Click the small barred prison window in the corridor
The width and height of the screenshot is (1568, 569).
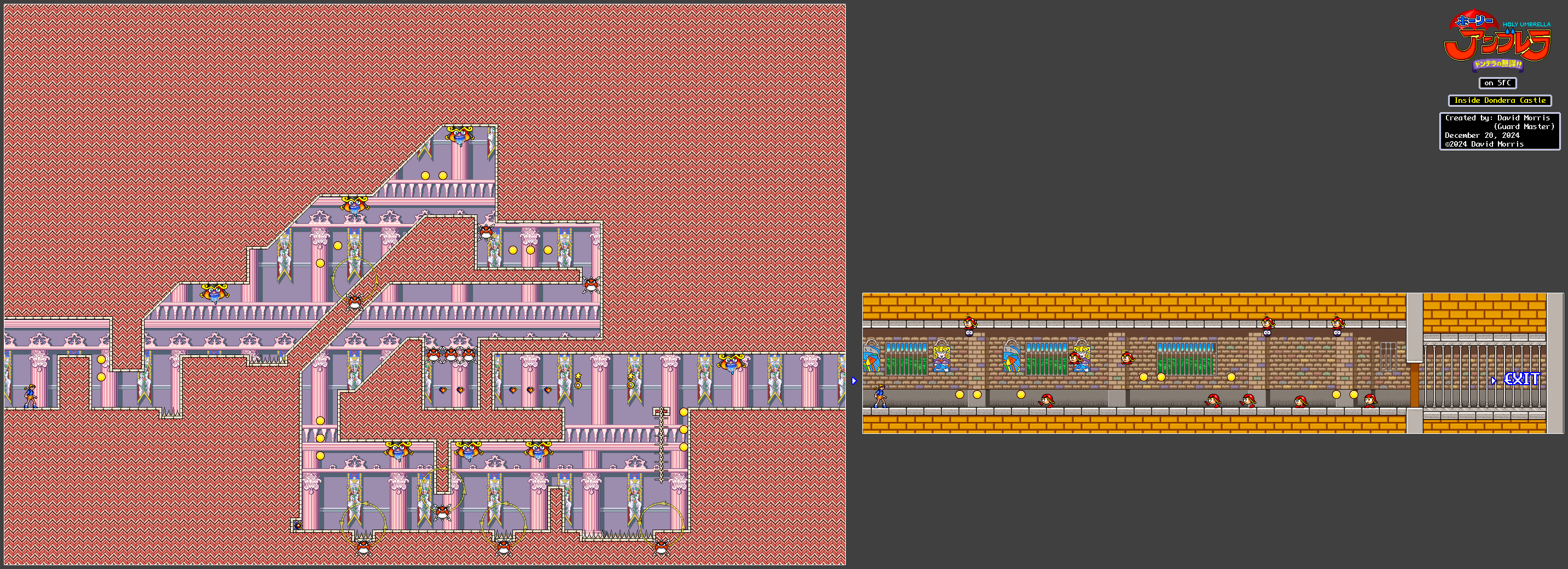[x=1388, y=356]
